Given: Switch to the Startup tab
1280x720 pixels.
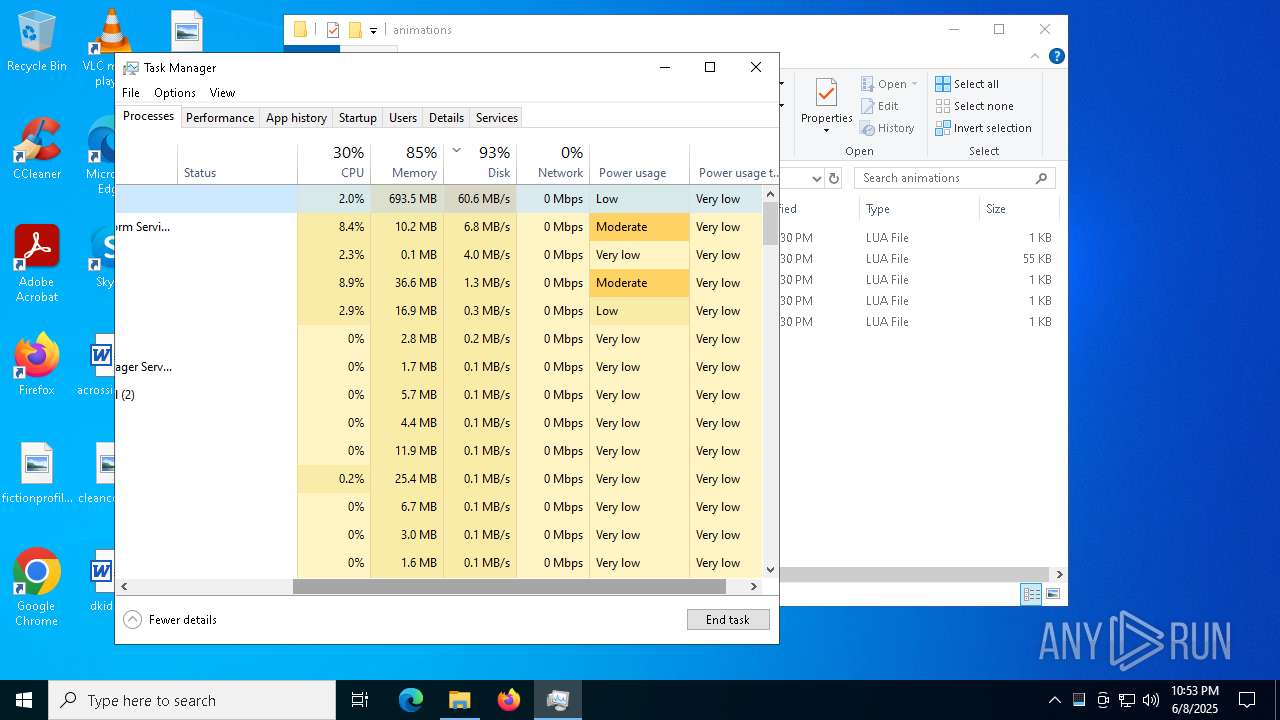Looking at the screenshot, I should [x=357, y=118].
